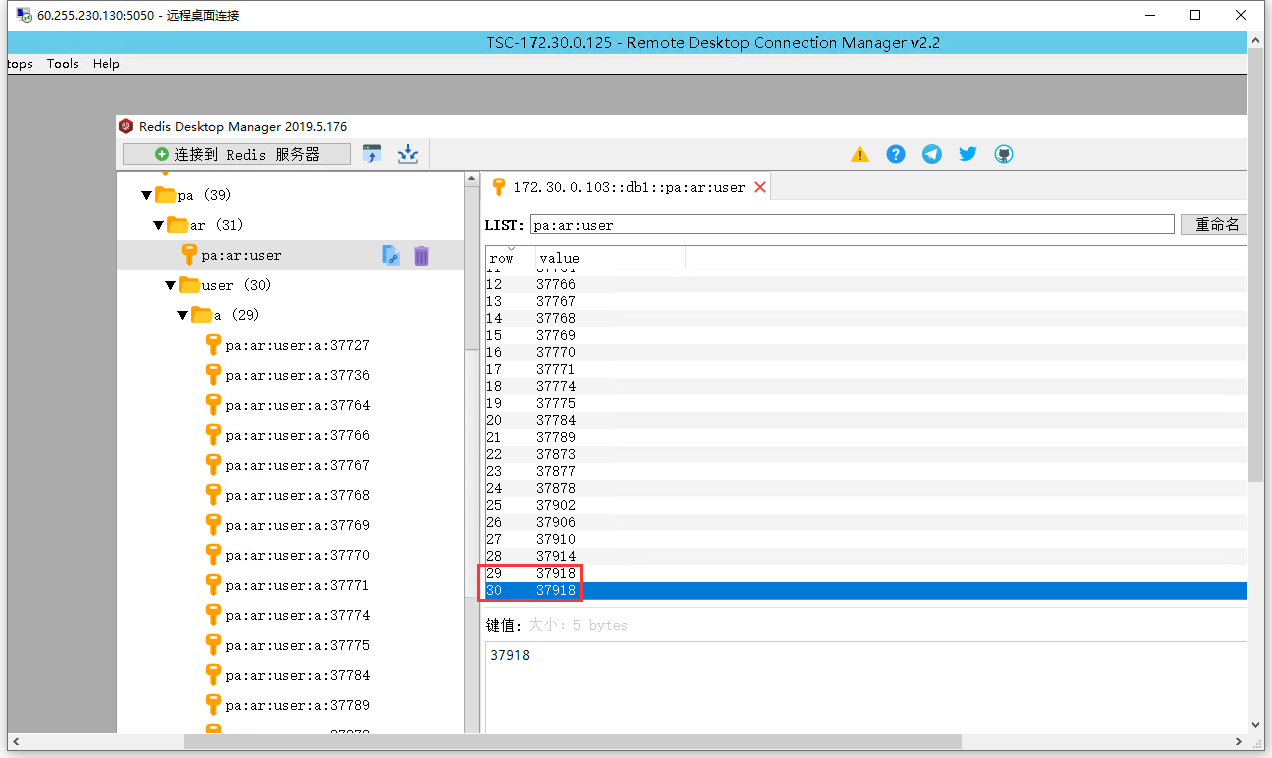Close the pa:ar:user tab
Image resolution: width=1272 pixels, height=758 pixels.
pyautogui.click(x=760, y=187)
